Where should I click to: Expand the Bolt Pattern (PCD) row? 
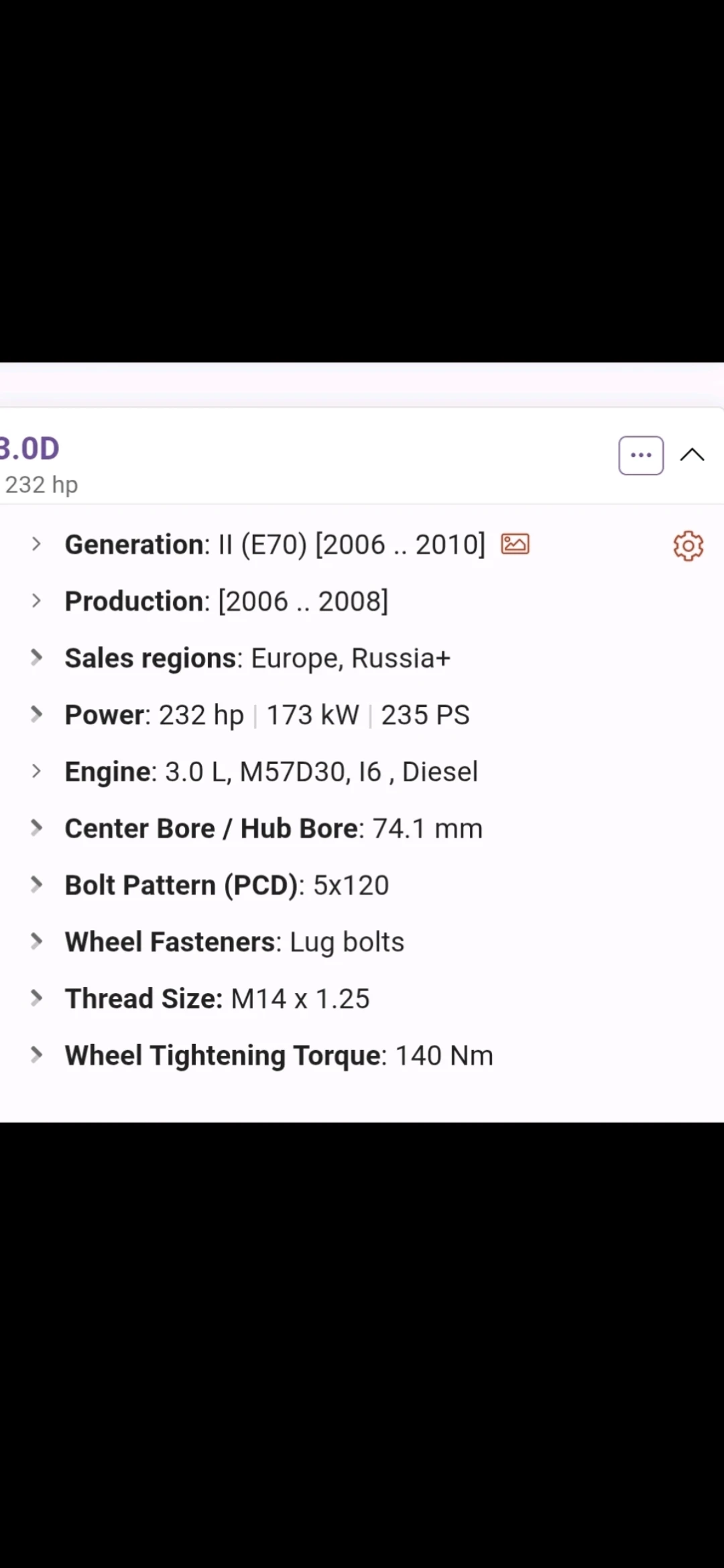(x=36, y=885)
